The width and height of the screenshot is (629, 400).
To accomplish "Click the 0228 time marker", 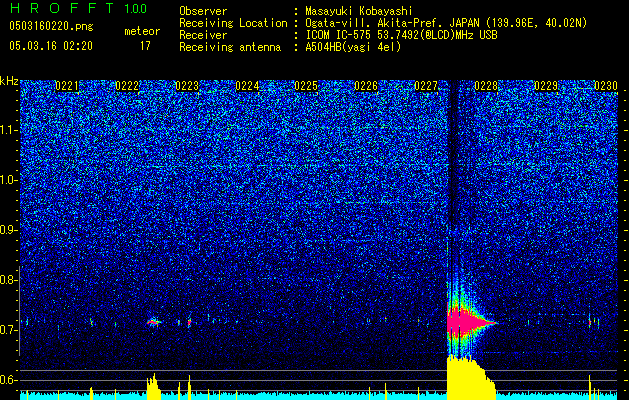I will 486,86.
